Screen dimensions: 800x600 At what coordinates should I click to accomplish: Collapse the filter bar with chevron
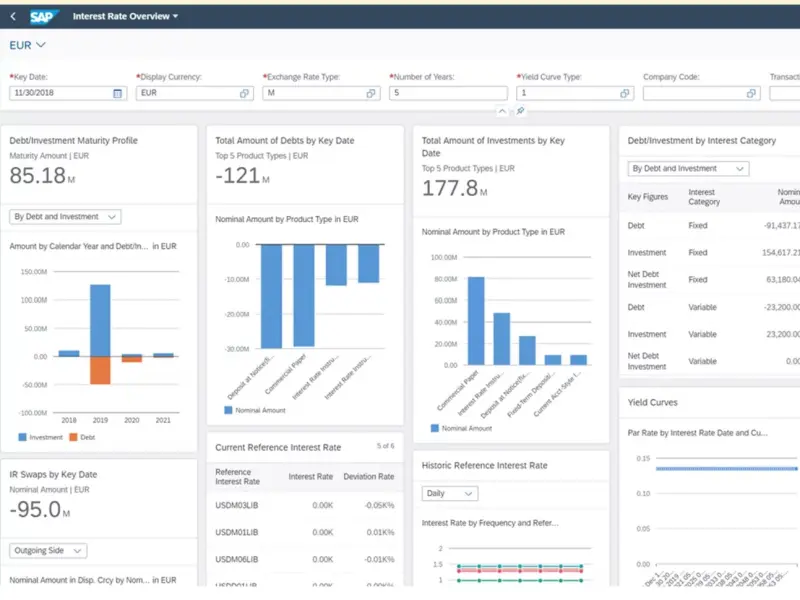pos(502,111)
